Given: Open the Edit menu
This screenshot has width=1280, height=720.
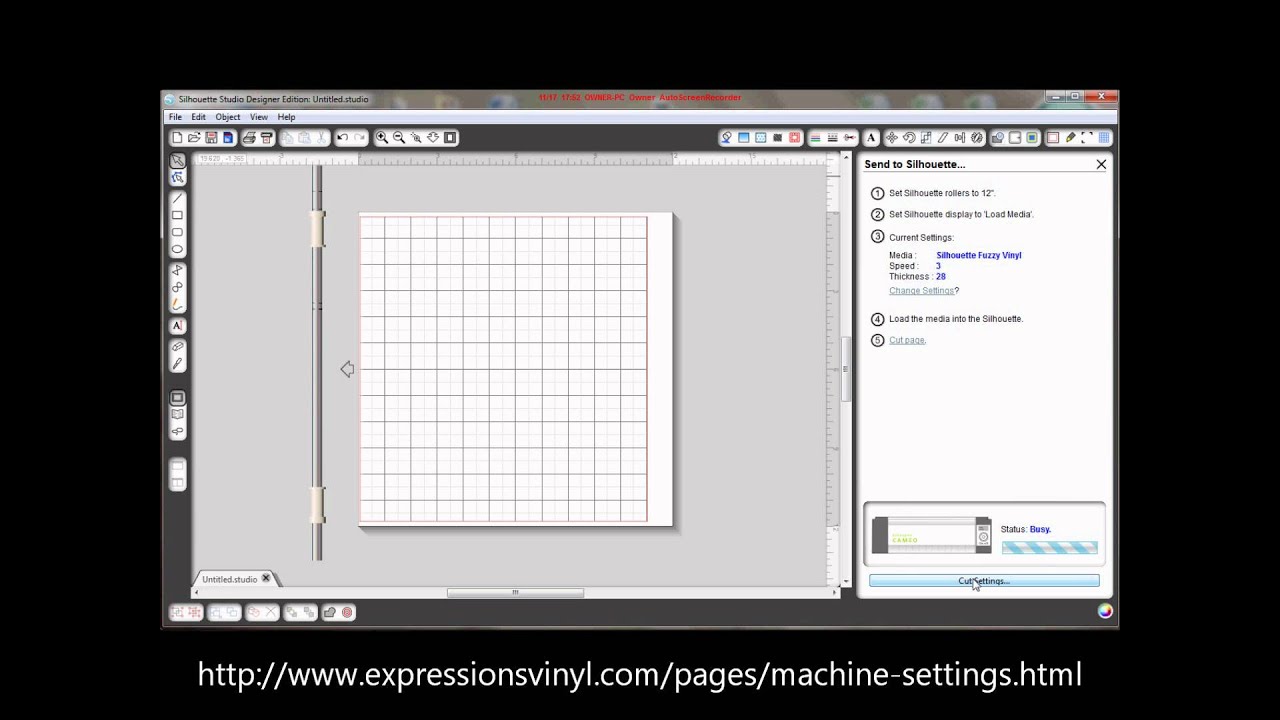Looking at the screenshot, I should (198, 117).
